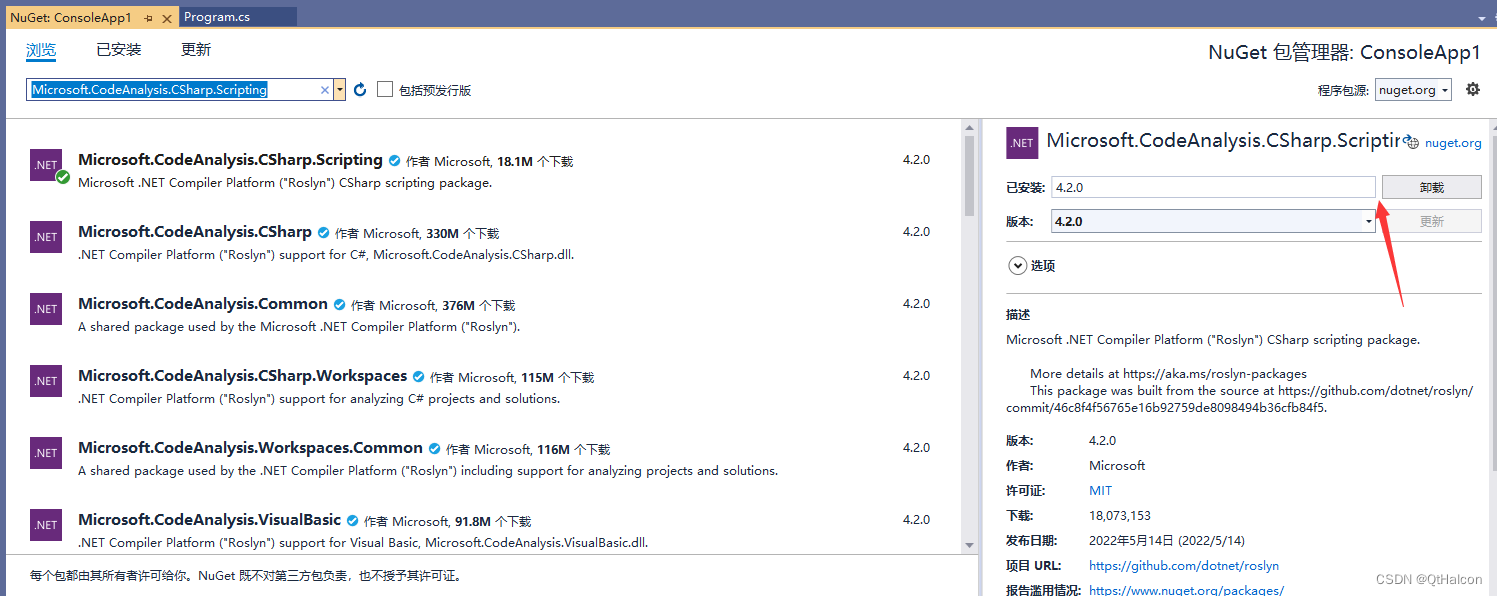The image size is (1497, 596).
Task: Click the results list scroll-up arrow
Action: point(969,127)
